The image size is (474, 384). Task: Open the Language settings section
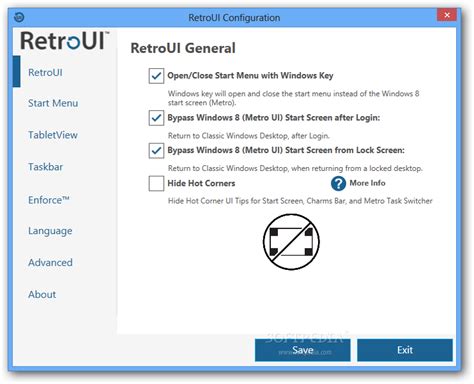(x=50, y=231)
